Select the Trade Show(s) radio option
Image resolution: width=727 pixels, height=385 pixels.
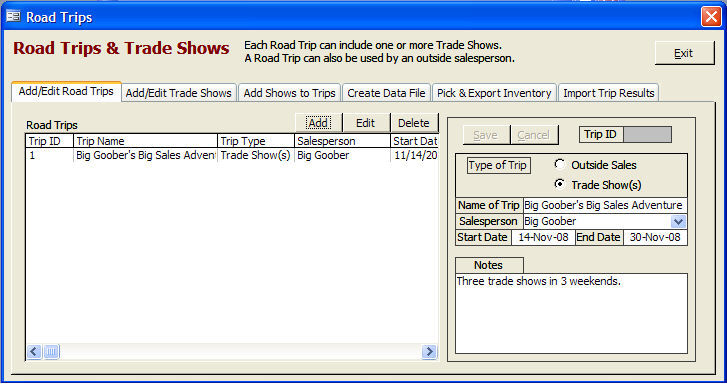[x=560, y=184]
